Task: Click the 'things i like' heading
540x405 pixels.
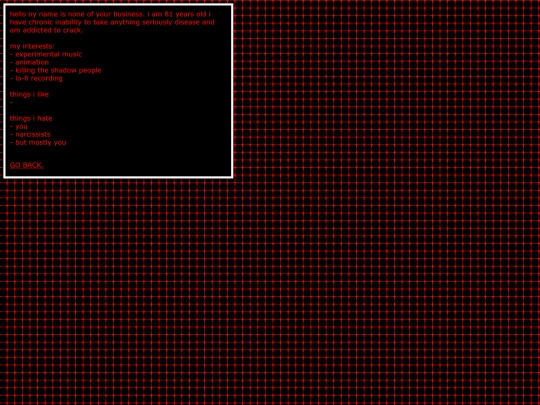Action: point(29,94)
